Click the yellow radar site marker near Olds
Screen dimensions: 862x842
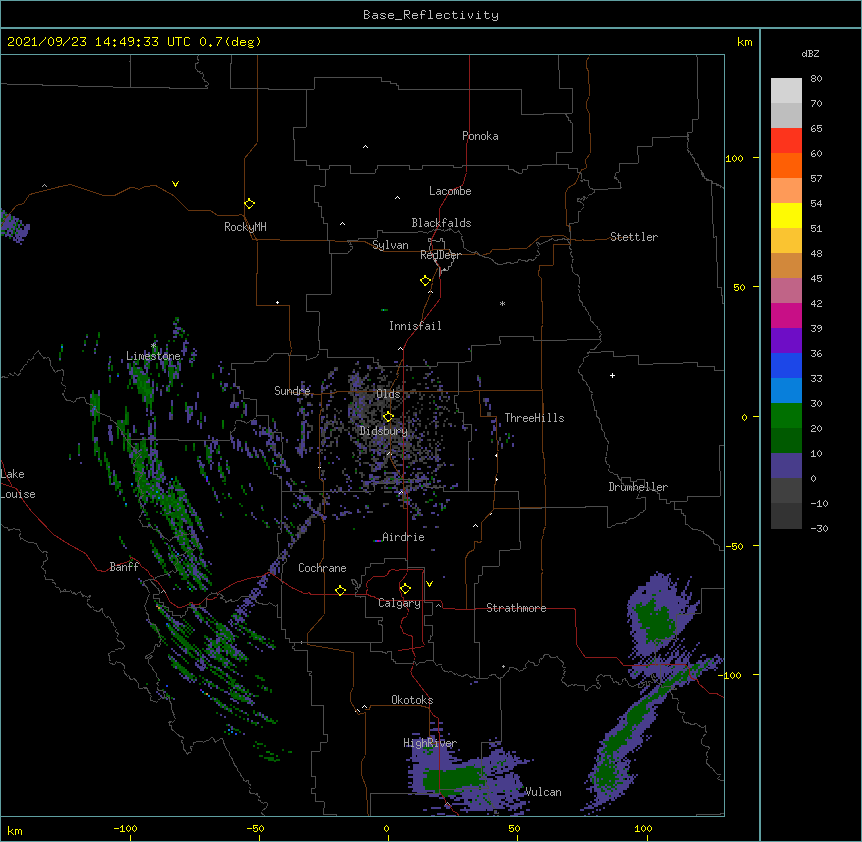pos(389,417)
